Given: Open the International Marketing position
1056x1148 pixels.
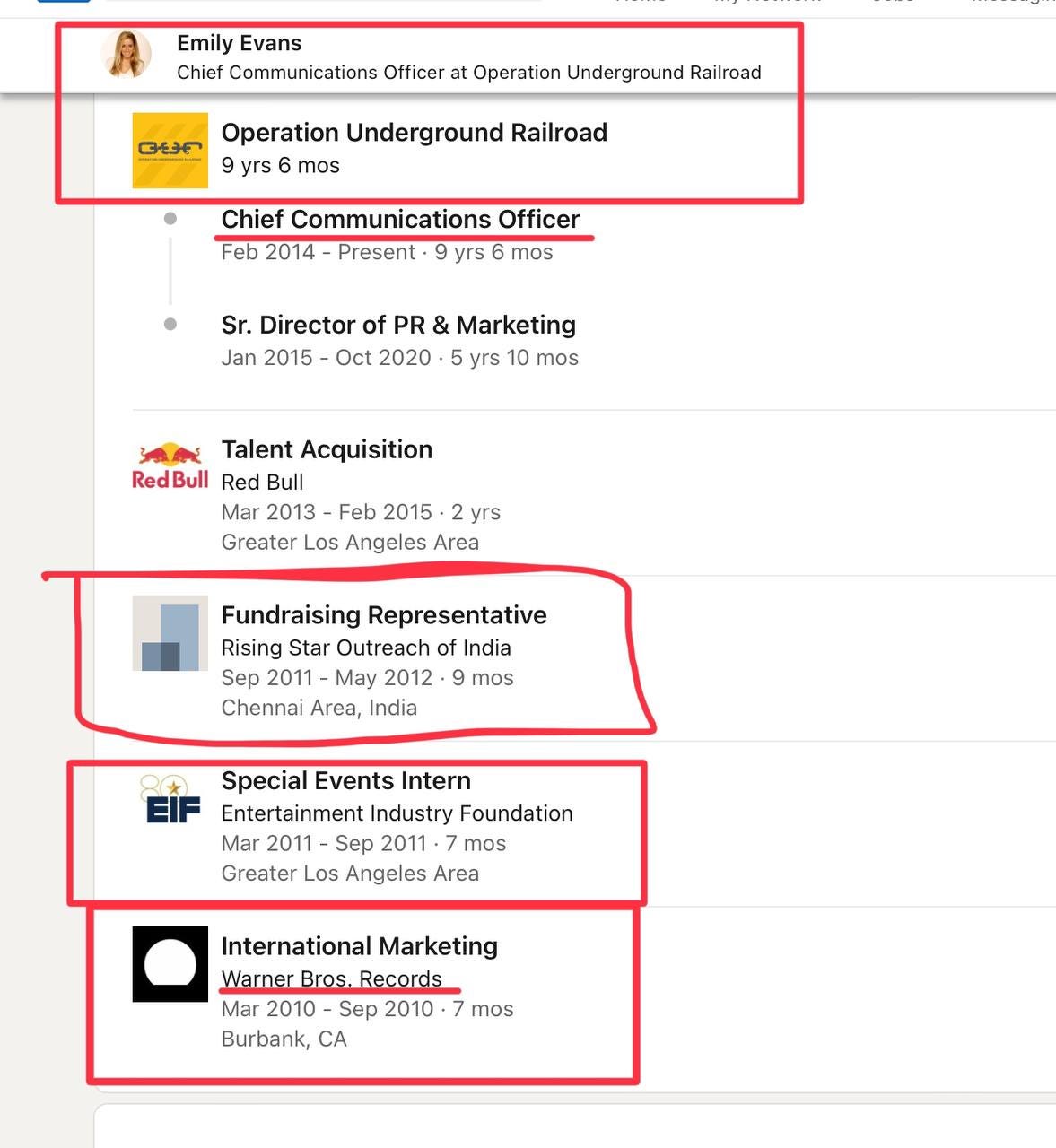Looking at the screenshot, I should point(359,946).
